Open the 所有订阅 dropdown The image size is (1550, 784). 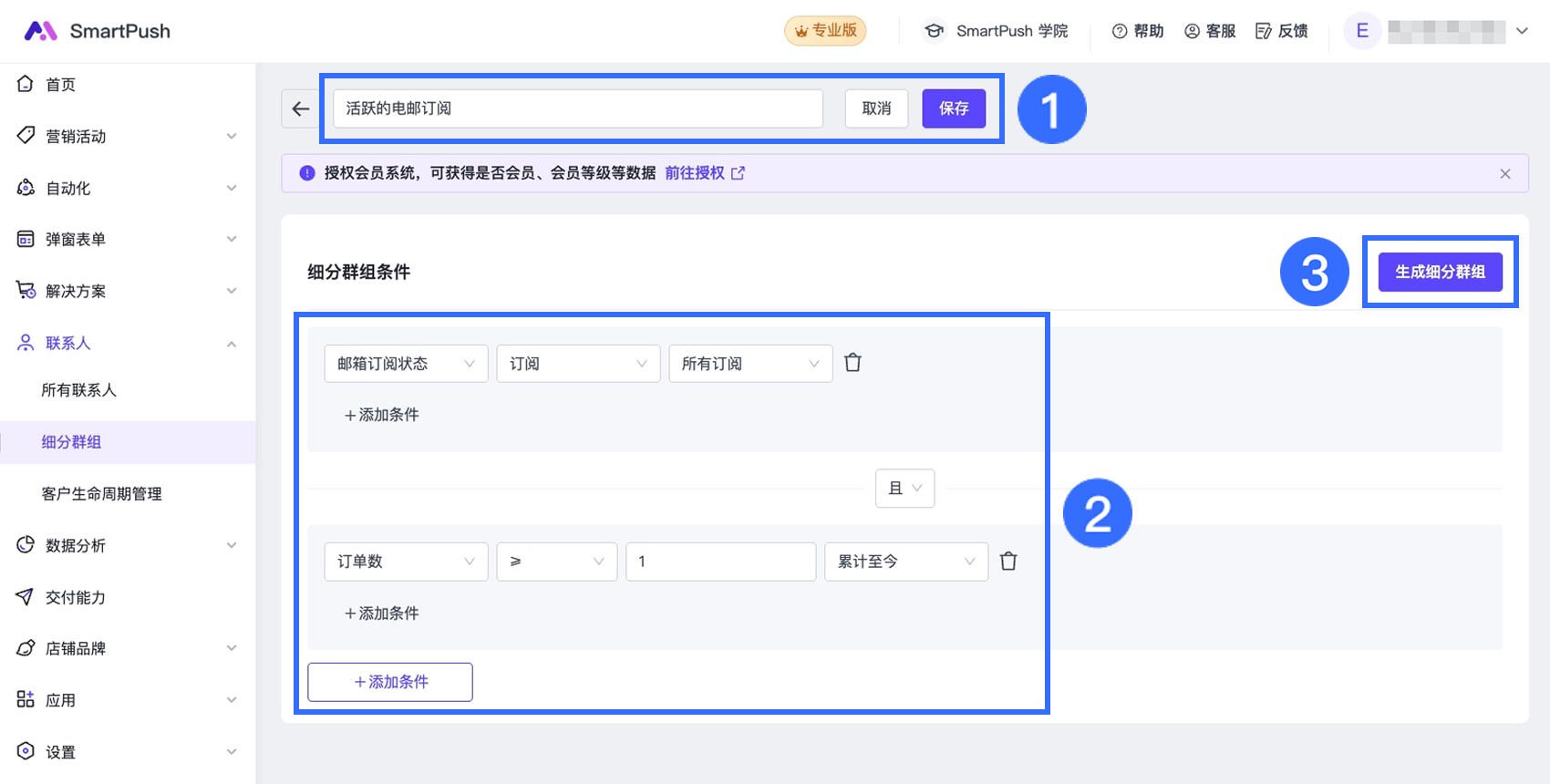[750, 364]
